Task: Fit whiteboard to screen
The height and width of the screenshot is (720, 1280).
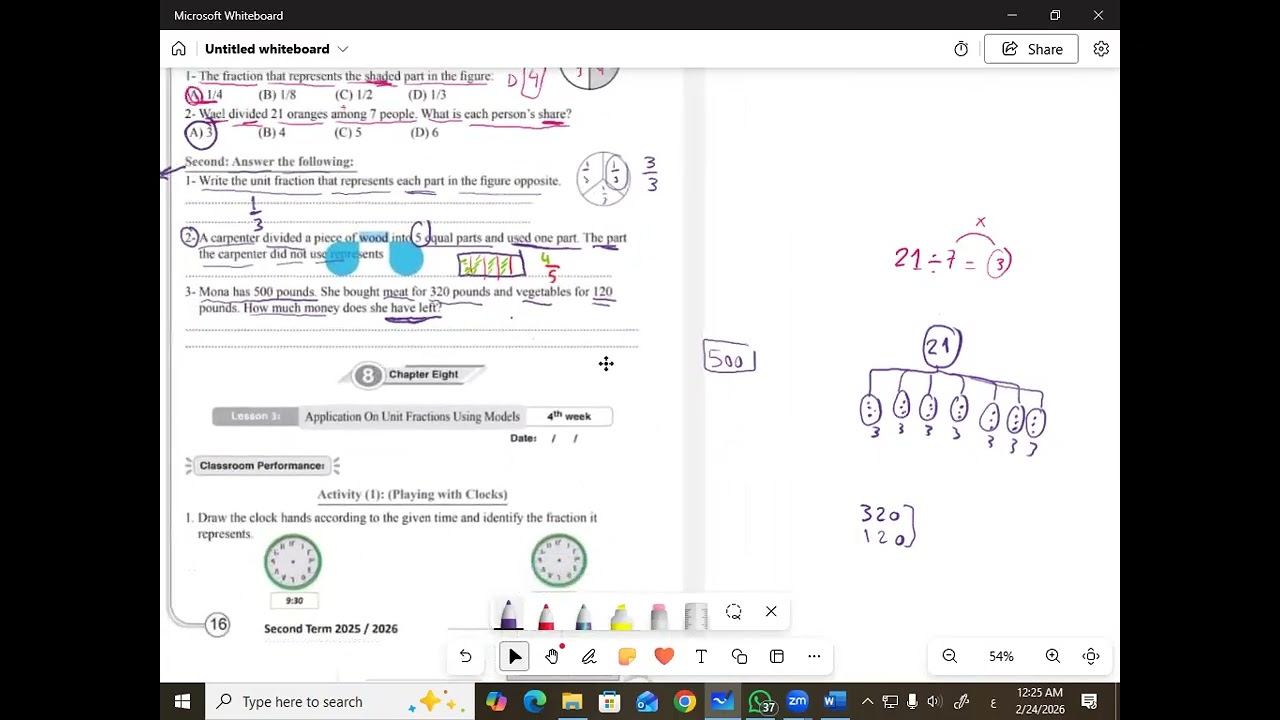Action: (1091, 656)
